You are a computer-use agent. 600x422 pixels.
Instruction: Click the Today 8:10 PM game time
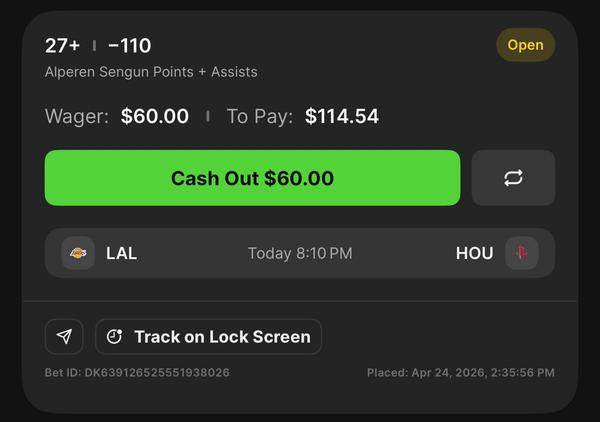tap(300, 253)
